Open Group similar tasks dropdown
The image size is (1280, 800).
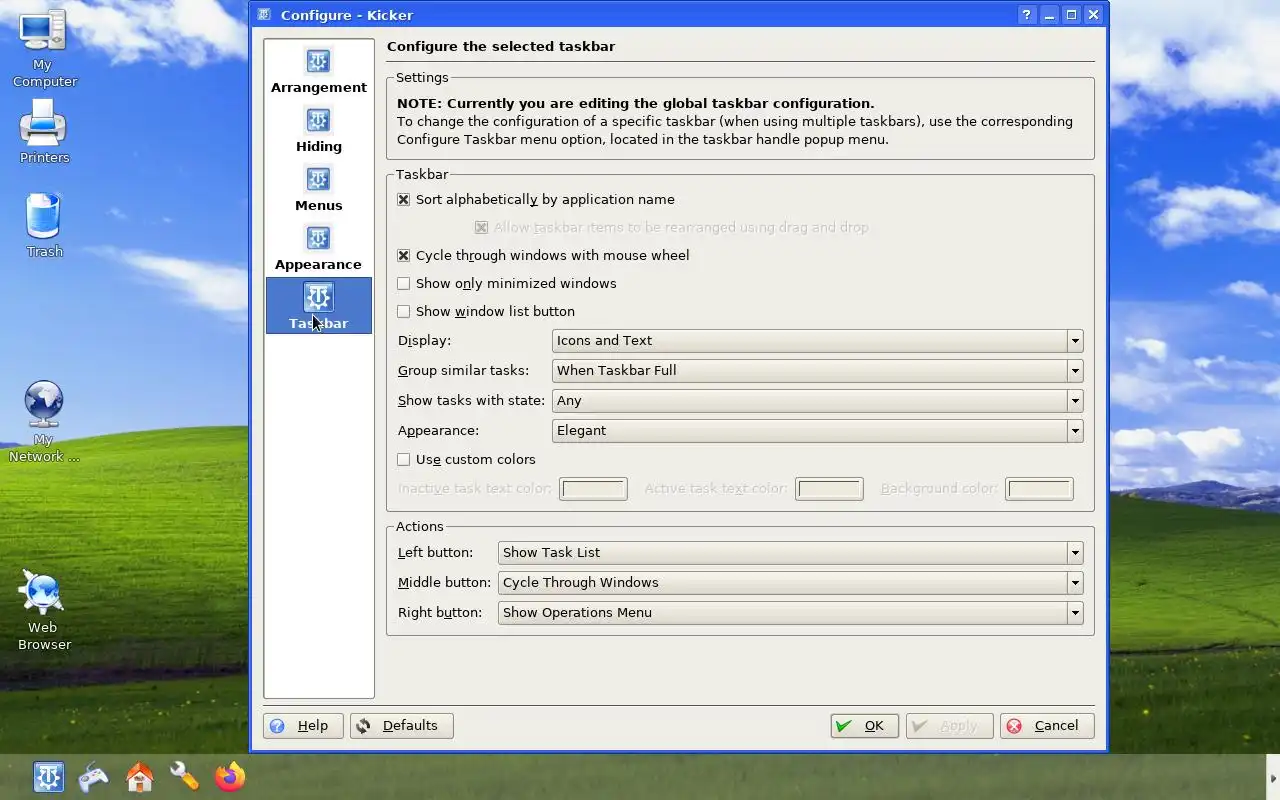pyautogui.click(x=817, y=371)
